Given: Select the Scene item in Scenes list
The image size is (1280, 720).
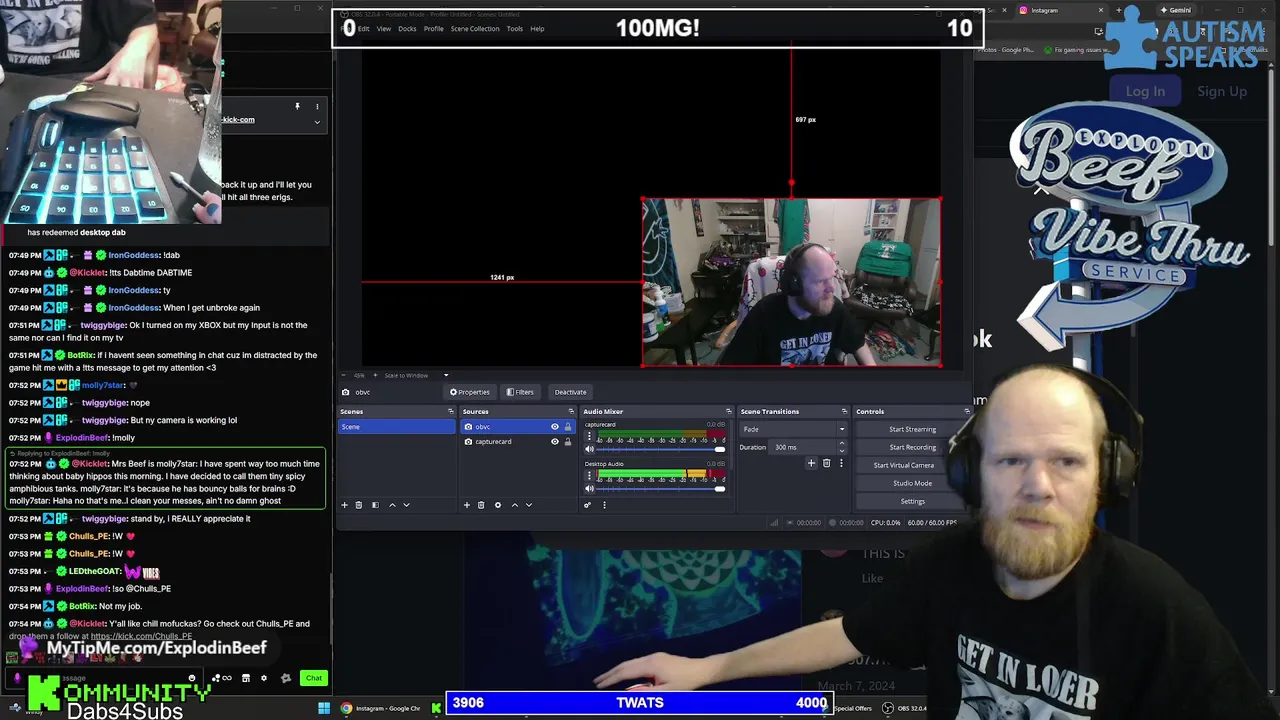Looking at the screenshot, I should (x=396, y=427).
